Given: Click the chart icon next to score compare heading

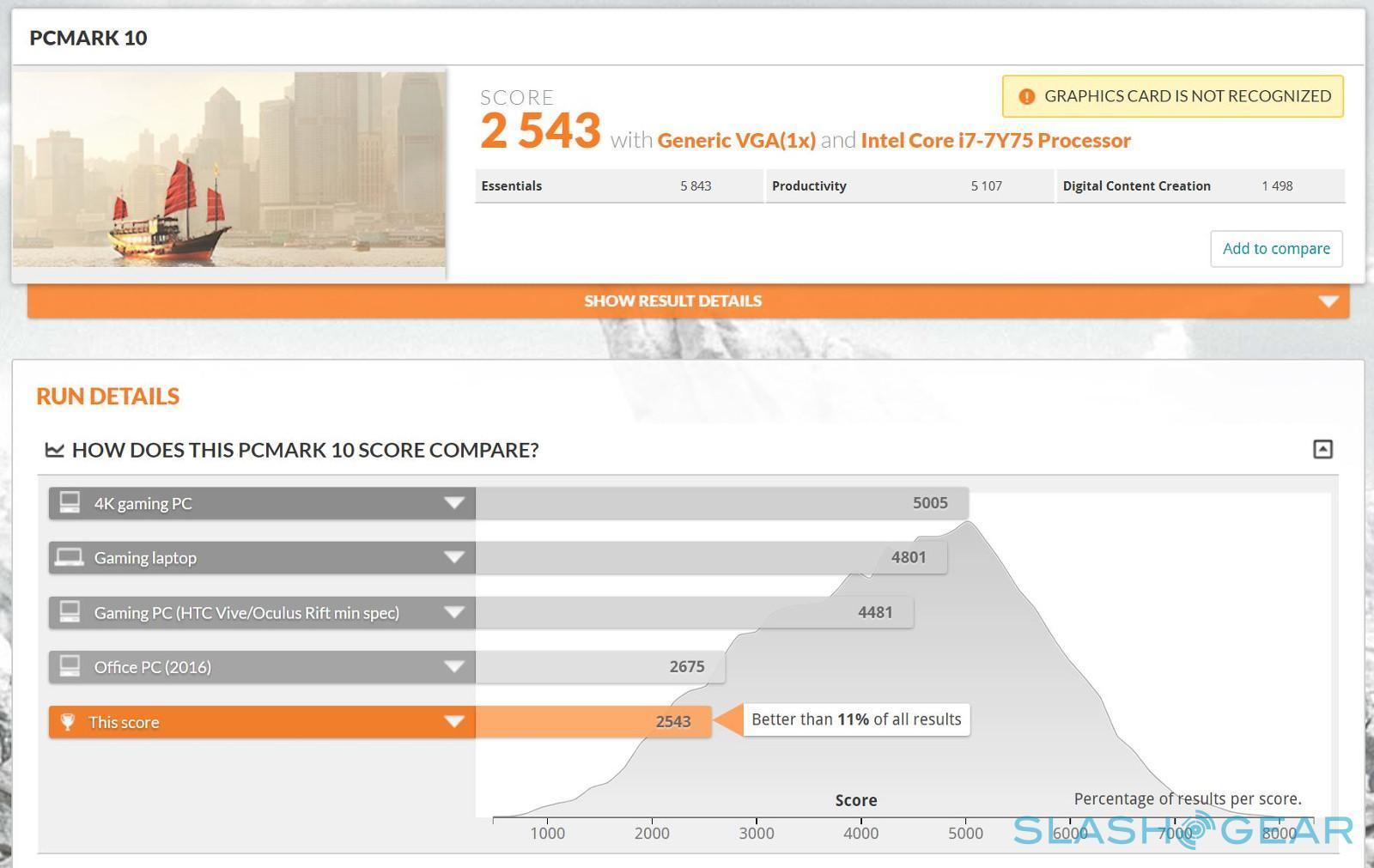Looking at the screenshot, I should pyautogui.click(x=55, y=450).
